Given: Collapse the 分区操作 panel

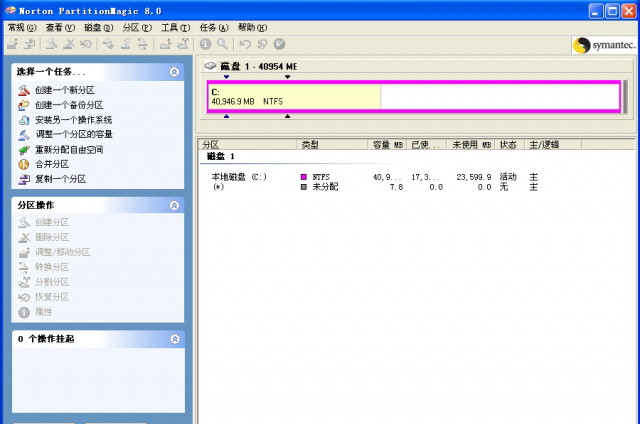Looking at the screenshot, I should 174,205.
